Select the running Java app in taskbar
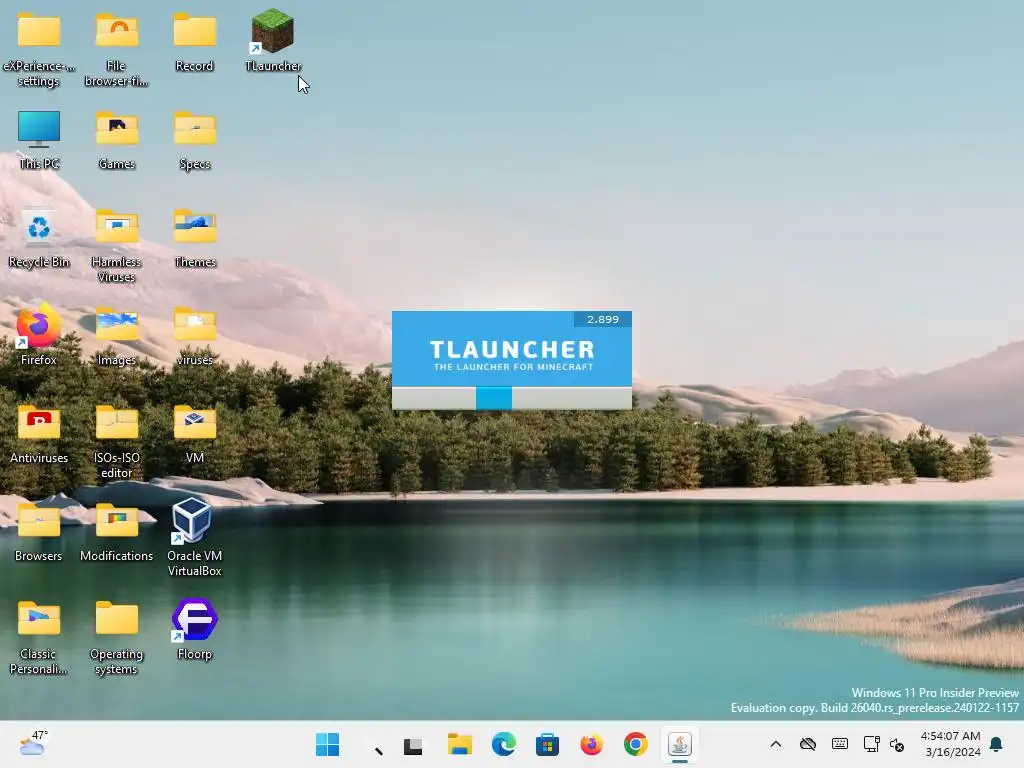This screenshot has height=768, width=1024. tap(680, 744)
